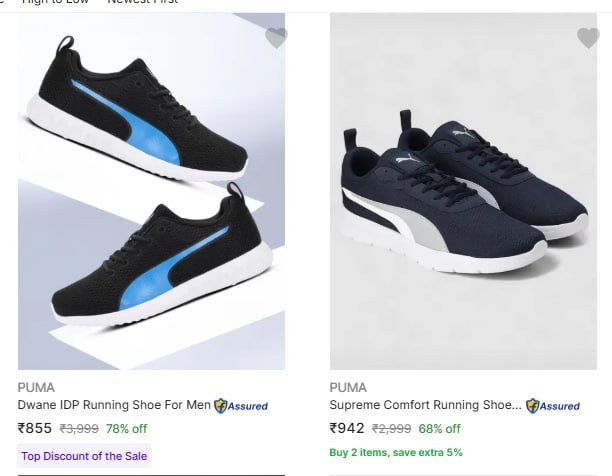Screen dimensions: 612x476
Task: Click Assured badge beside Dwane IDP shoe
Action: point(241,406)
